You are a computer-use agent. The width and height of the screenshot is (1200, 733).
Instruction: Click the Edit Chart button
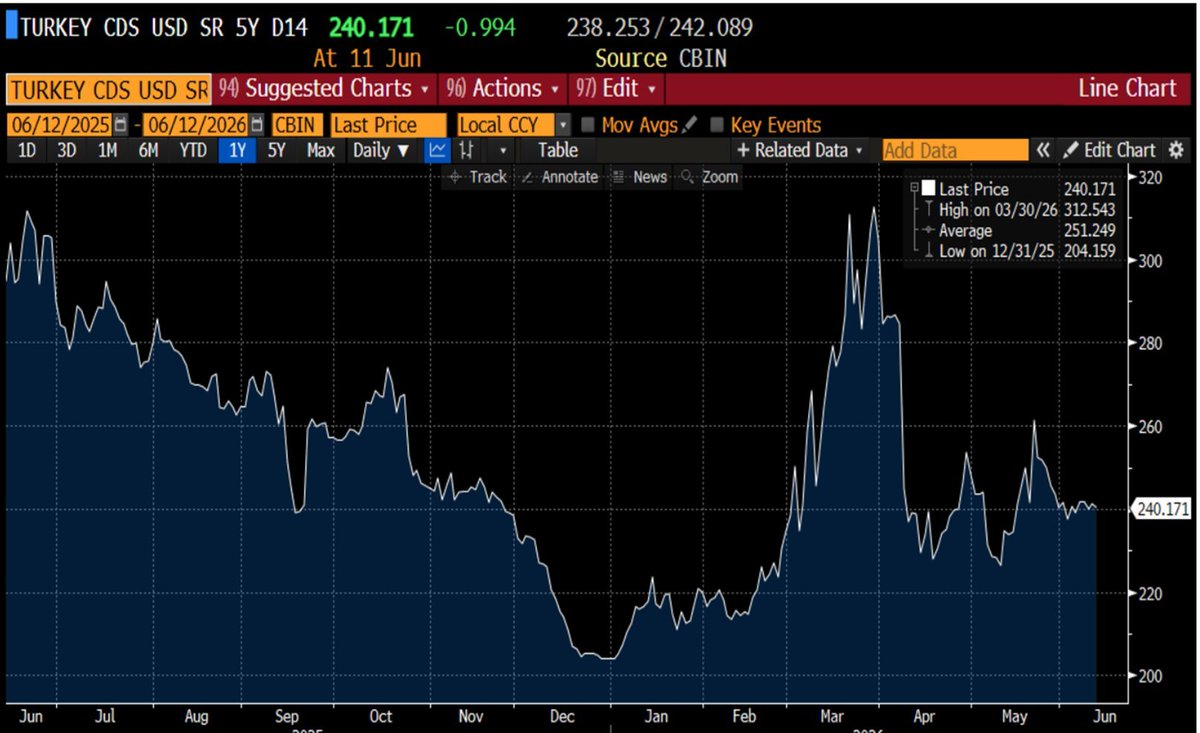click(1108, 150)
